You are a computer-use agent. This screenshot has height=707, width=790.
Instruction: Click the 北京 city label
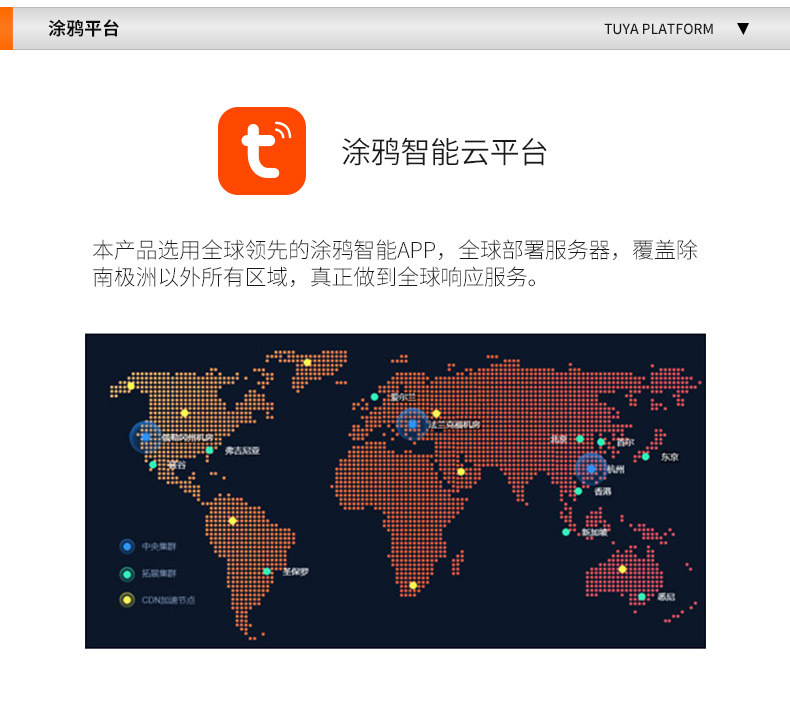click(559, 439)
